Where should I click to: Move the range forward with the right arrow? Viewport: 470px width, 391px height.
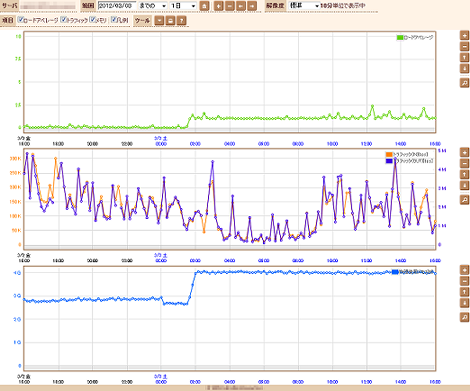[x=252, y=6]
